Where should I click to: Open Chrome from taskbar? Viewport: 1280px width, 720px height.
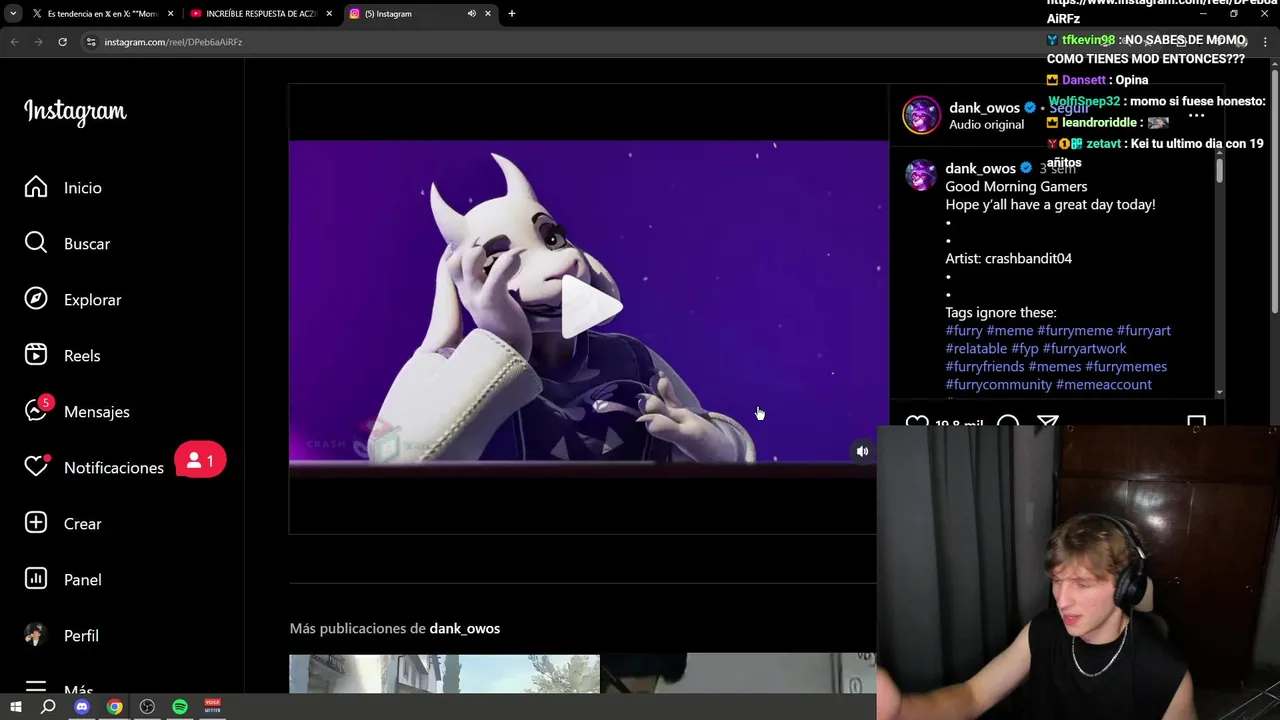click(115, 707)
